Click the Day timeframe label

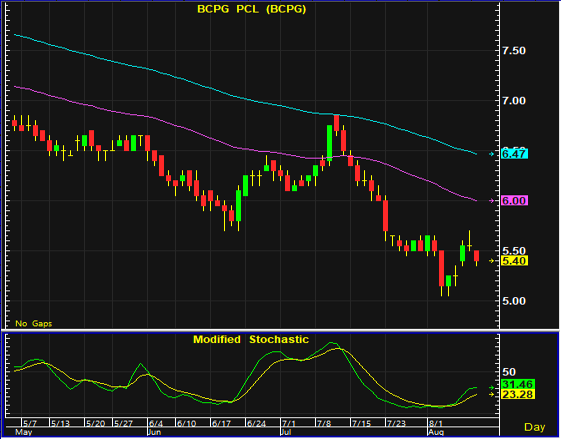point(535,427)
